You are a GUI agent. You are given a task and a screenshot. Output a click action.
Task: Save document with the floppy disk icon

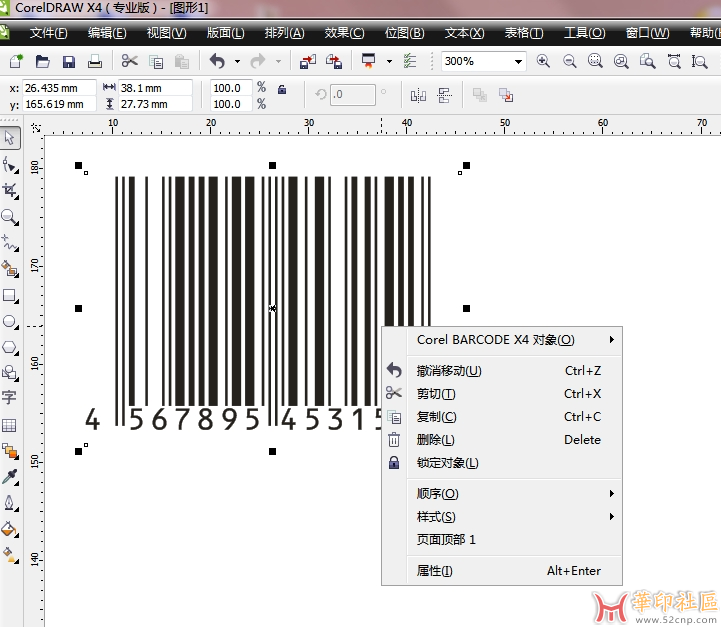pos(69,62)
